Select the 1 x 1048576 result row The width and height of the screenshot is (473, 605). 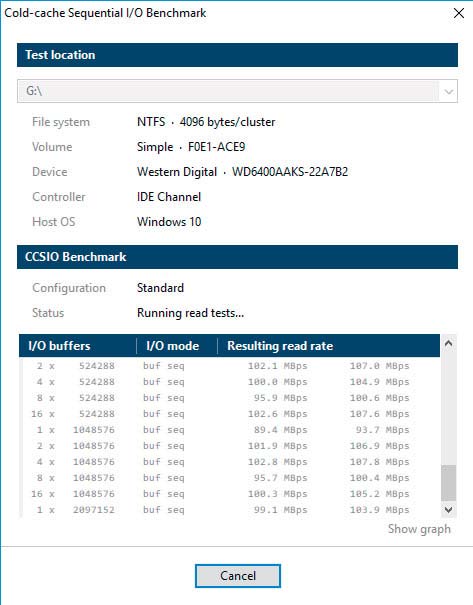coord(230,430)
